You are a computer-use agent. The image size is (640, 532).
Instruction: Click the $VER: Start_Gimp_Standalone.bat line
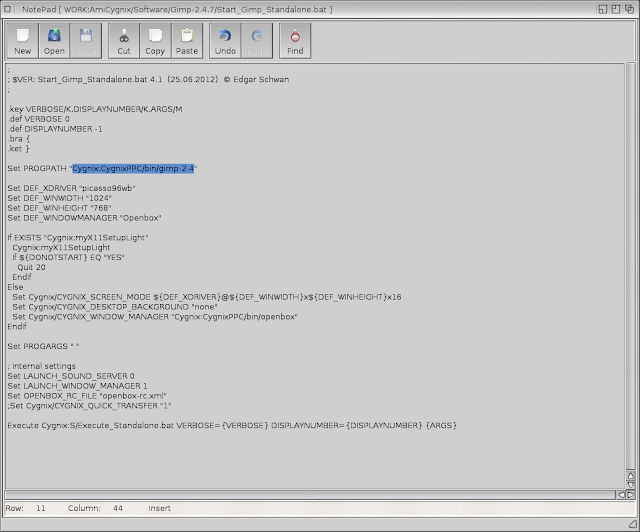tap(148, 79)
